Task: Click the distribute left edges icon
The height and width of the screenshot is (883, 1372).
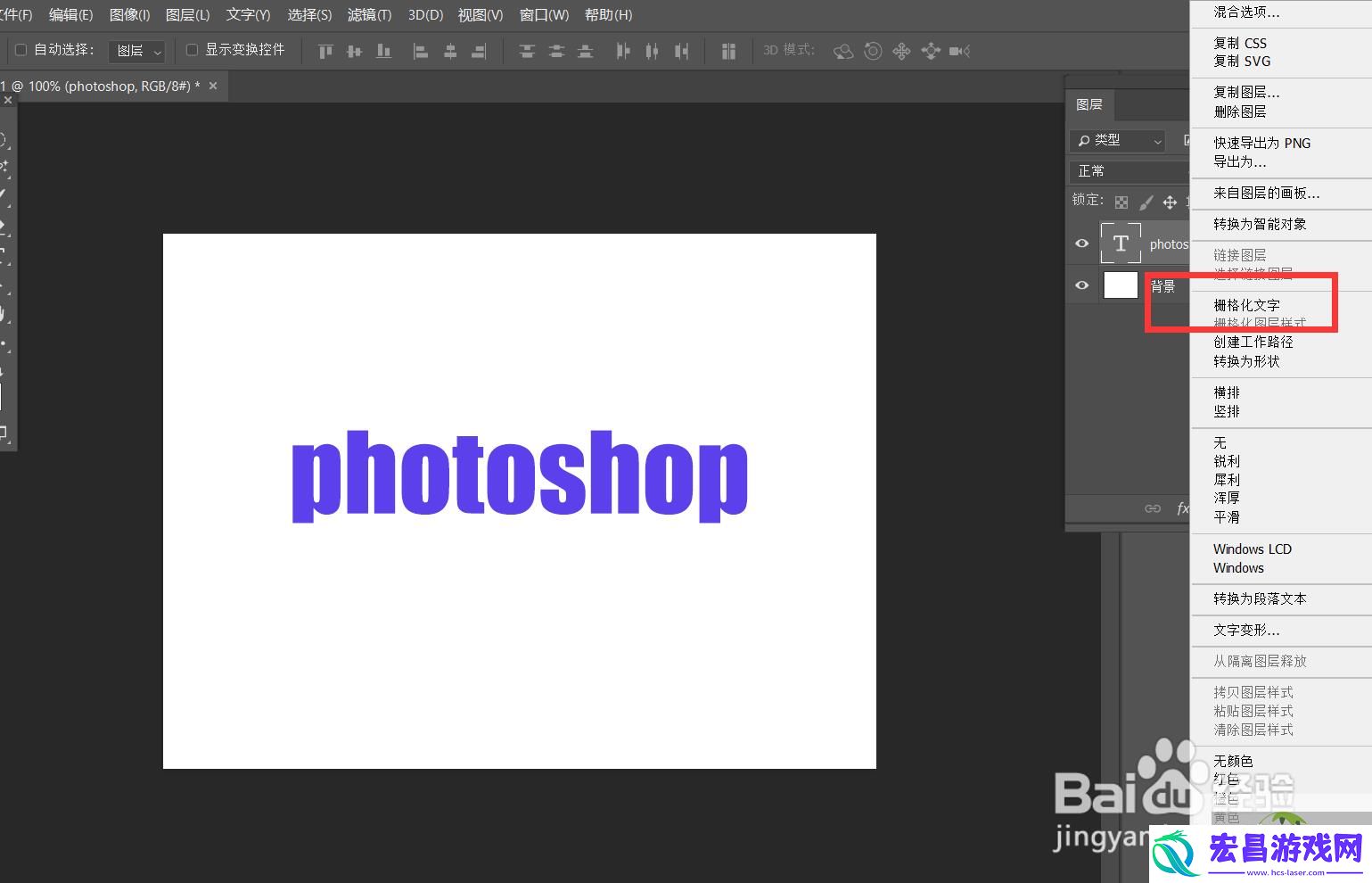Action: [623, 51]
